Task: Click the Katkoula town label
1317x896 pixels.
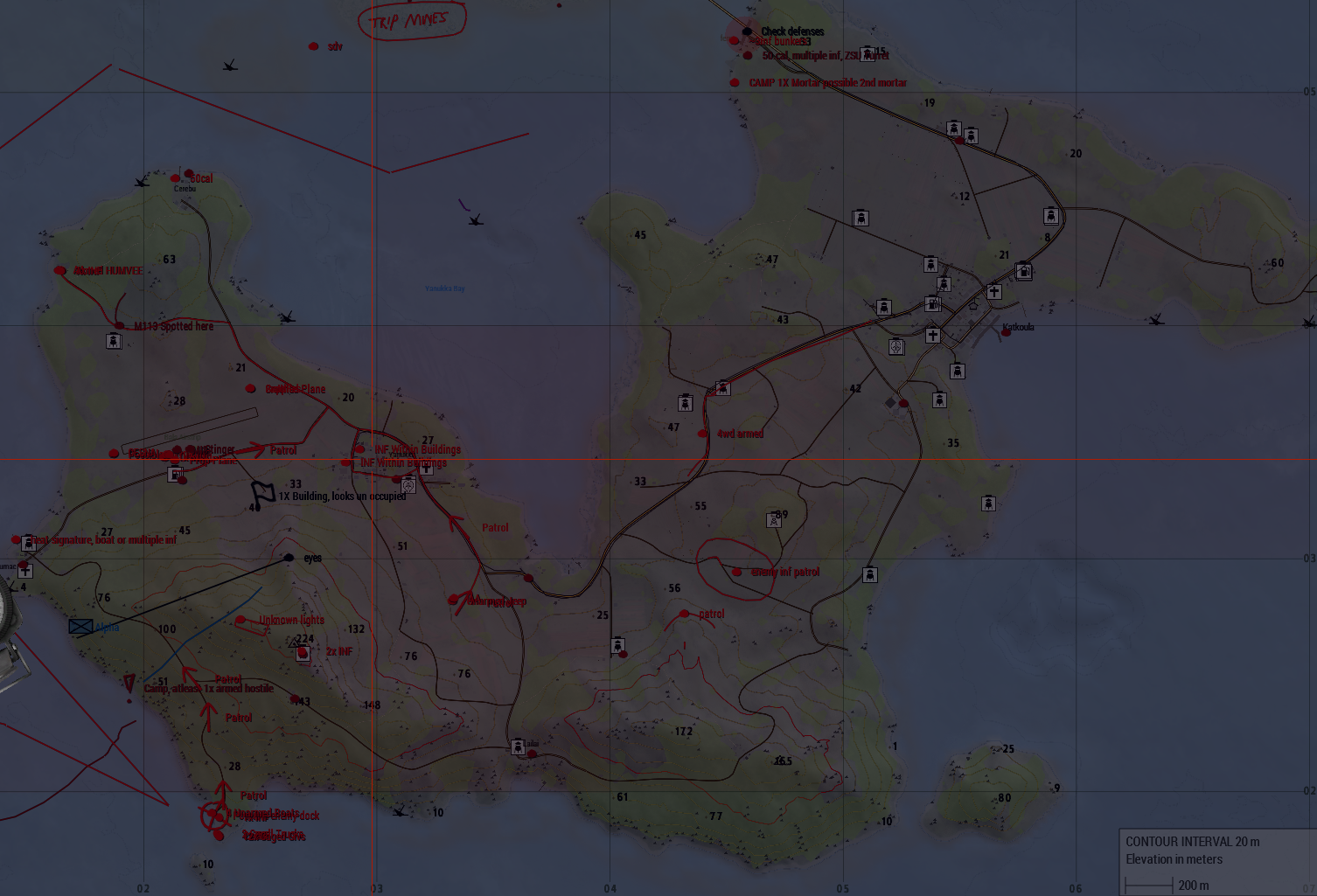Action: click(x=1018, y=327)
